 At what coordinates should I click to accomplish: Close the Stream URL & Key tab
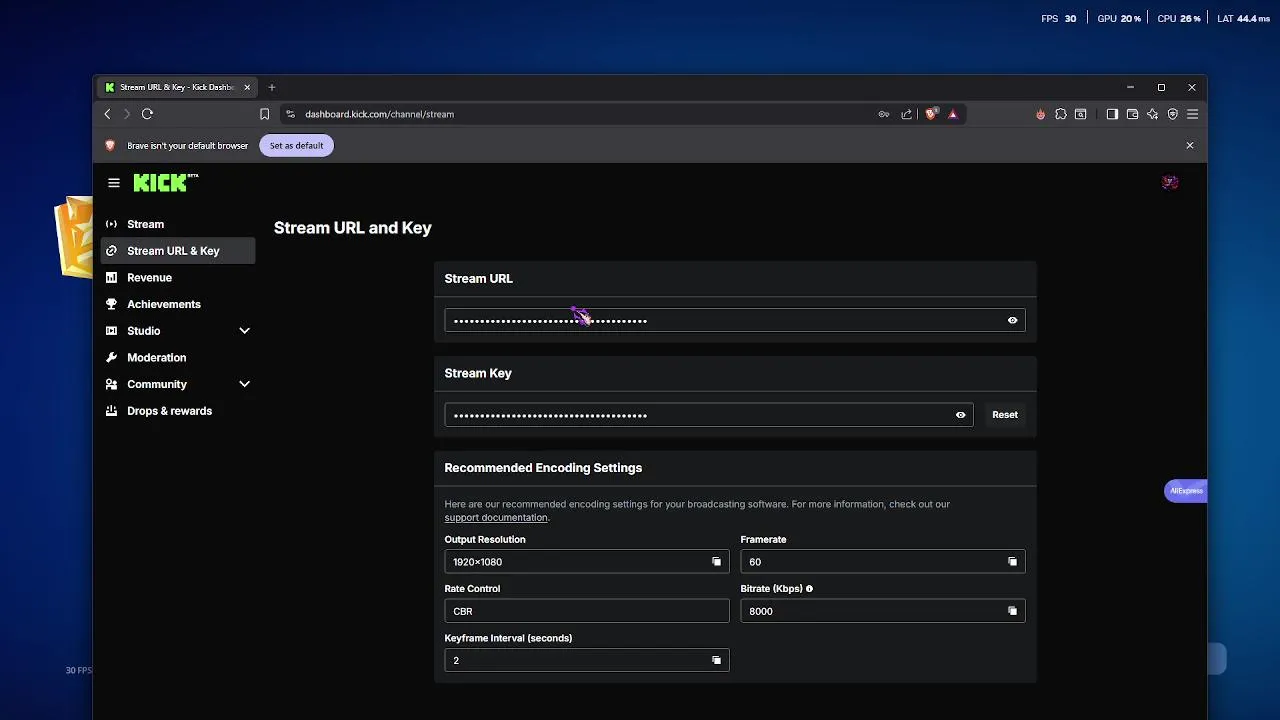[x=247, y=87]
